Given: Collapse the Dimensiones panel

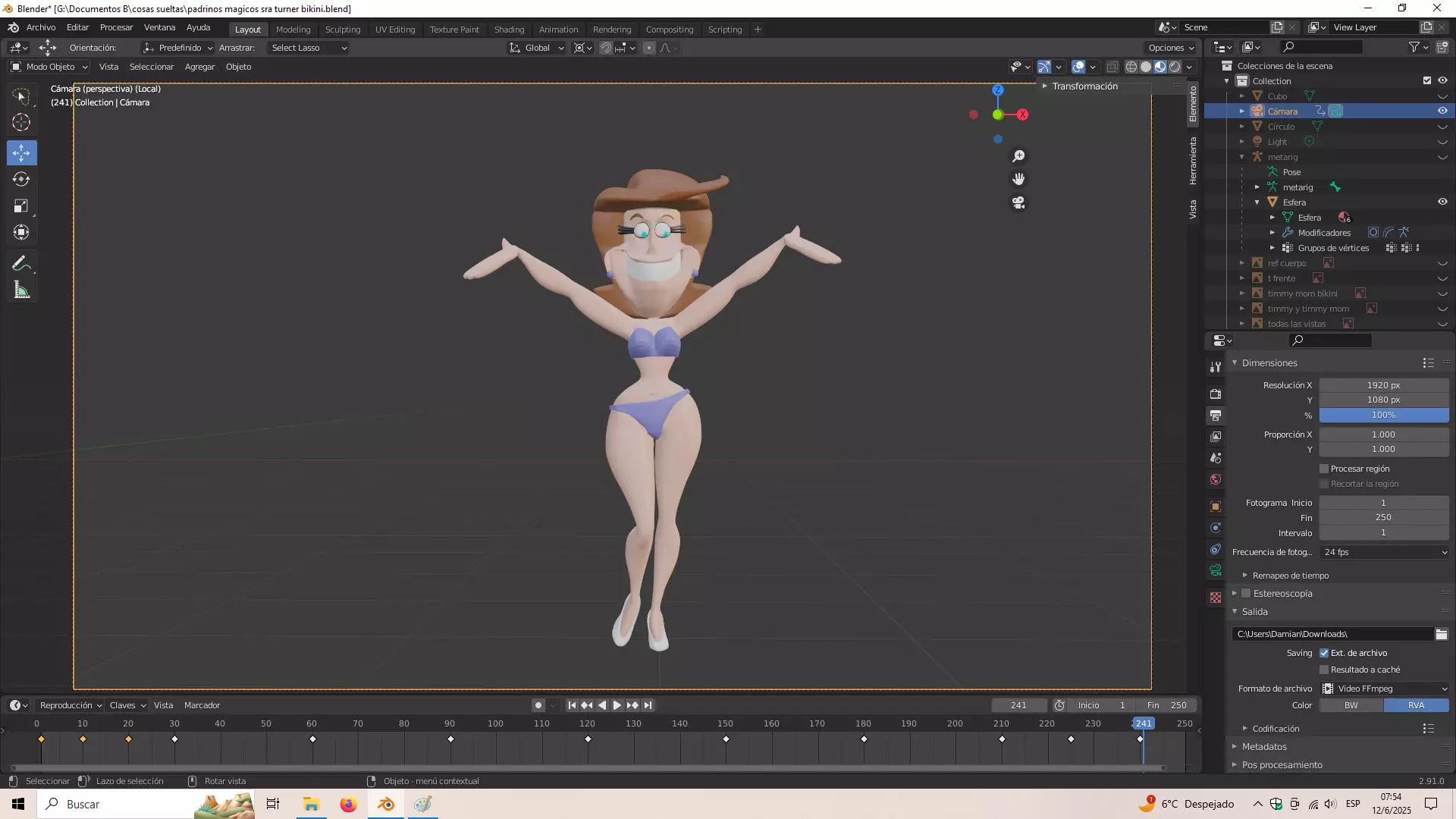Looking at the screenshot, I should [x=1269, y=363].
